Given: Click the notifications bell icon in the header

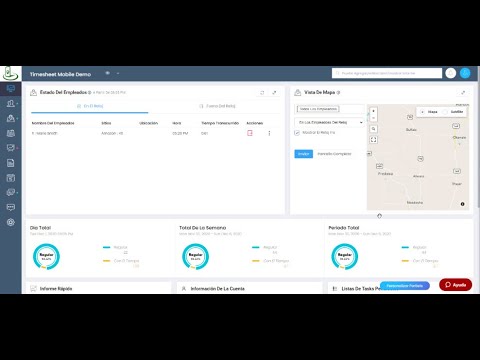Looking at the screenshot, I should pyautogui.click(x=451, y=73).
